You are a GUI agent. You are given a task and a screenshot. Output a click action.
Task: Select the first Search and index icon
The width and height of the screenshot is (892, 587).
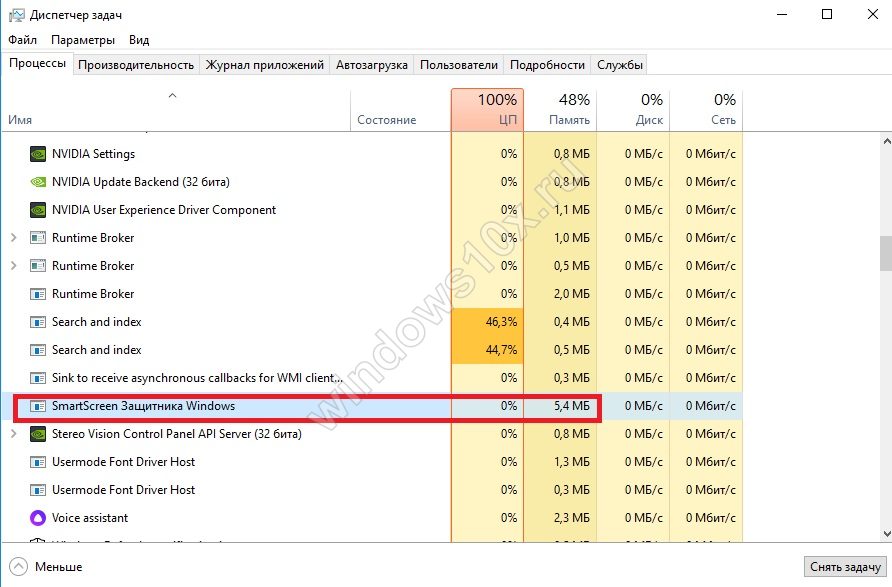[38, 322]
